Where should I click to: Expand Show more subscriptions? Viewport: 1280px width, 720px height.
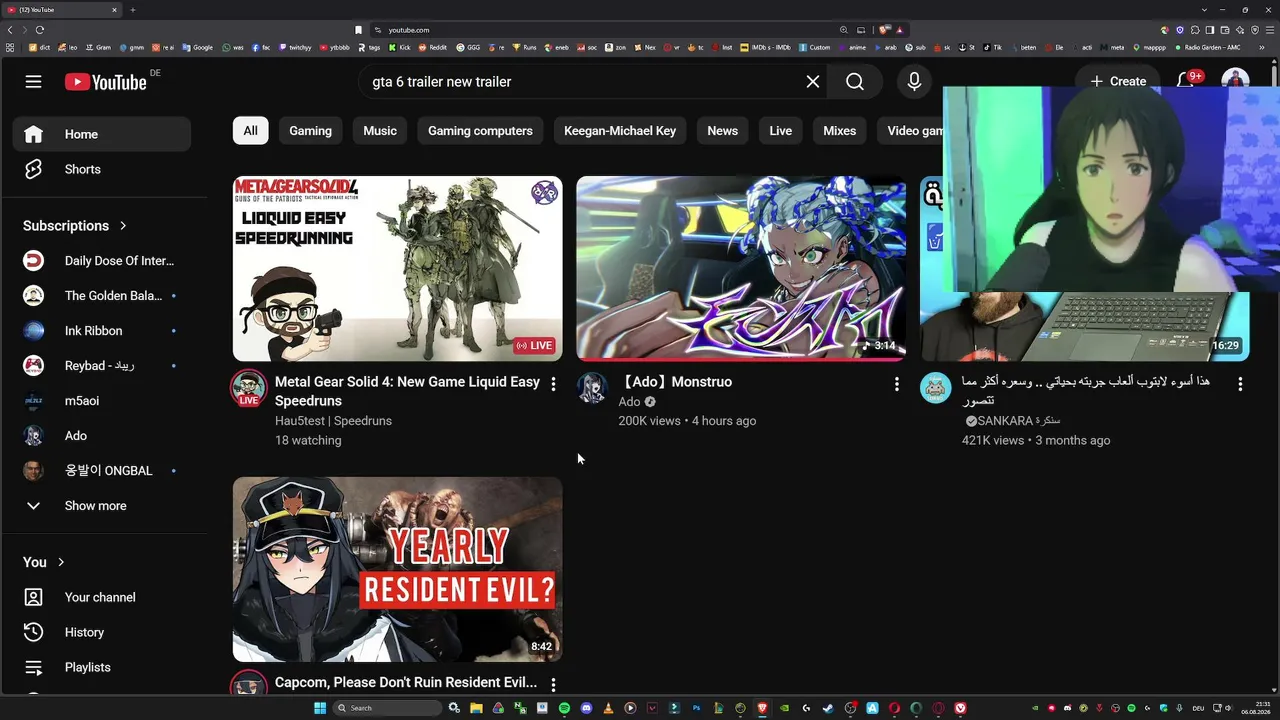click(x=102, y=506)
